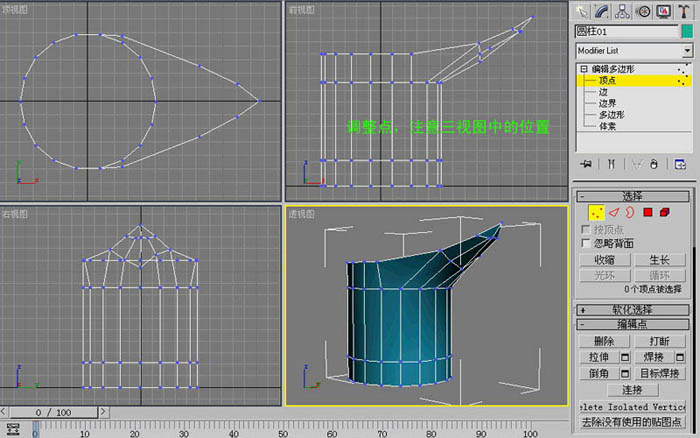Click time slider left arrow
Image resolution: width=700 pixels, height=438 pixels.
pos(4,412)
